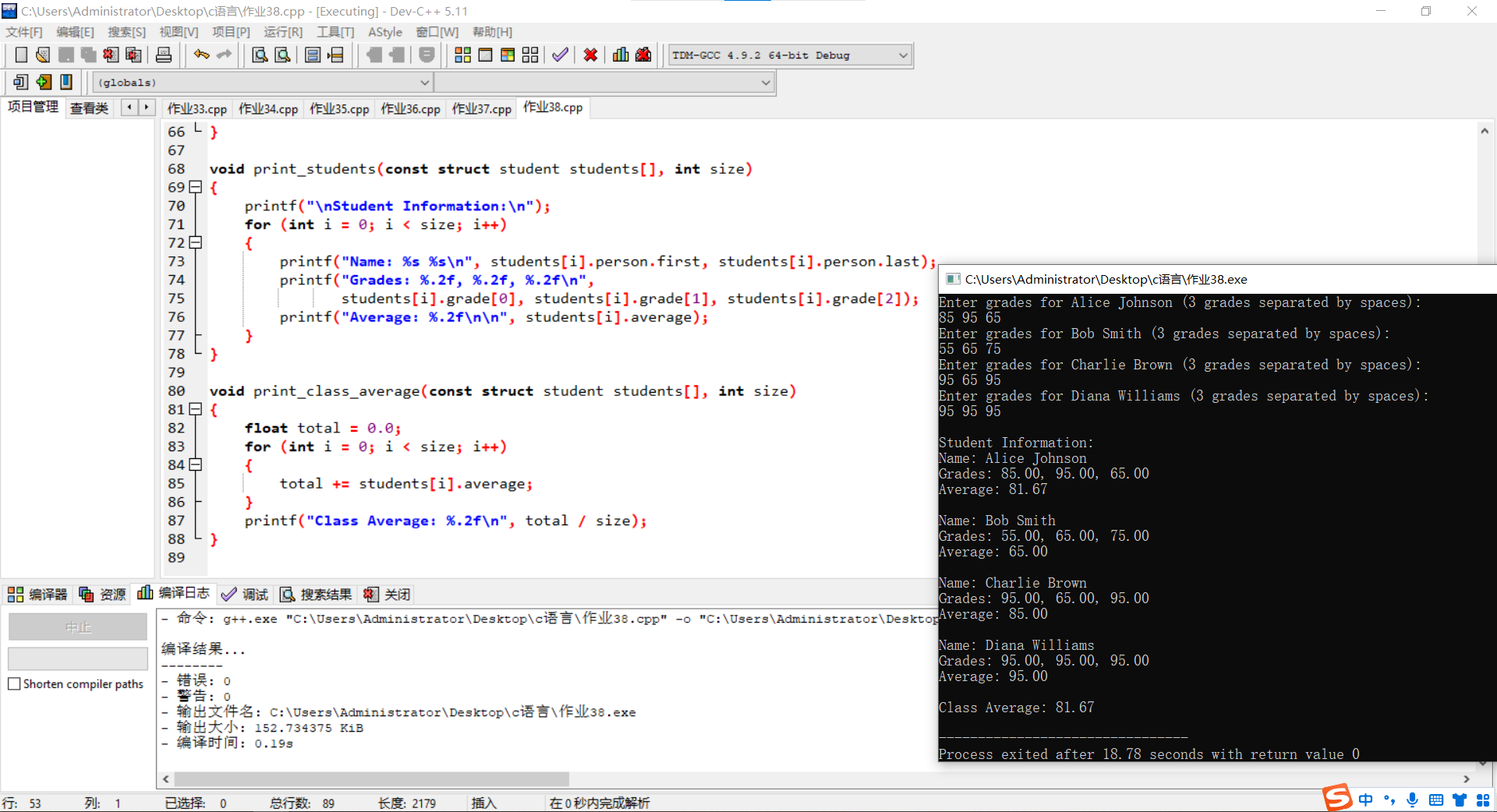Open the Profile analysis bar chart icon
The width and height of the screenshot is (1497, 812).
(x=621, y=55)
